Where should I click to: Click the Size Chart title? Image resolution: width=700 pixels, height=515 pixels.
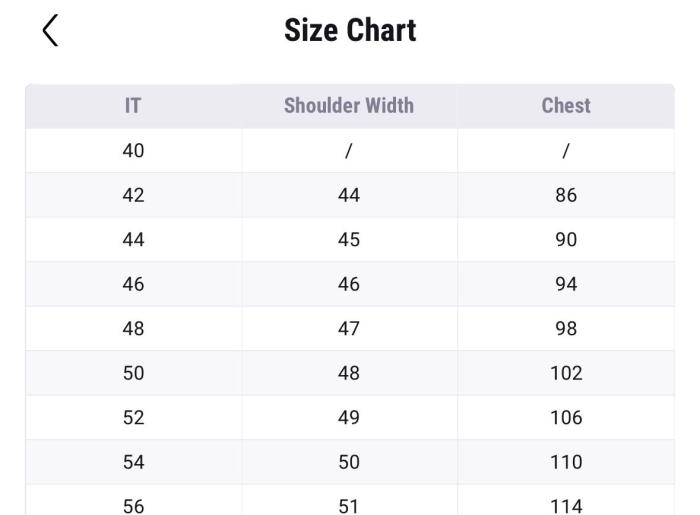click(x=350, y=30)
